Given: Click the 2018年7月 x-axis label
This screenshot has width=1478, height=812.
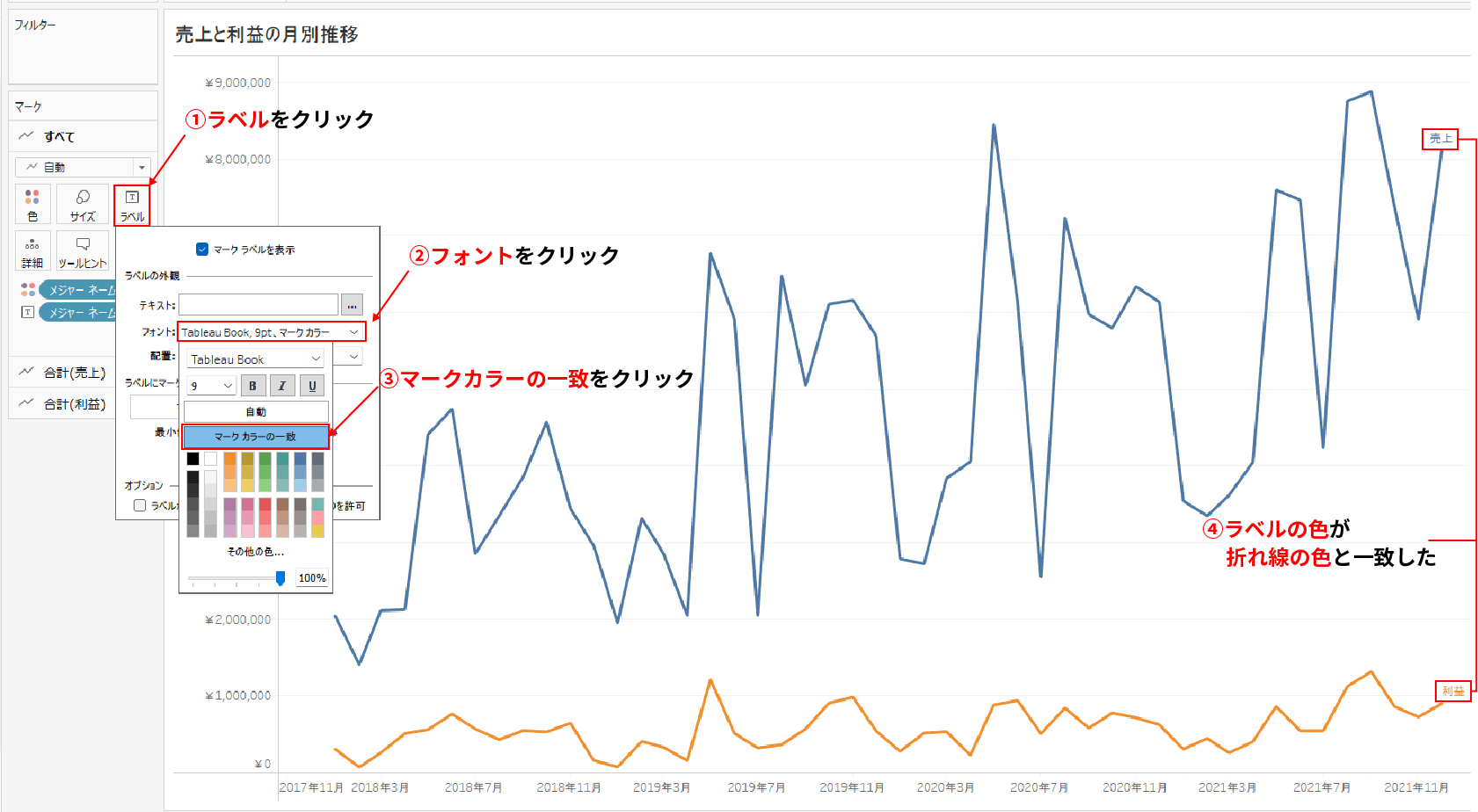Looking at the screenshot, I should pyautogui.click(x=473, y=787).
